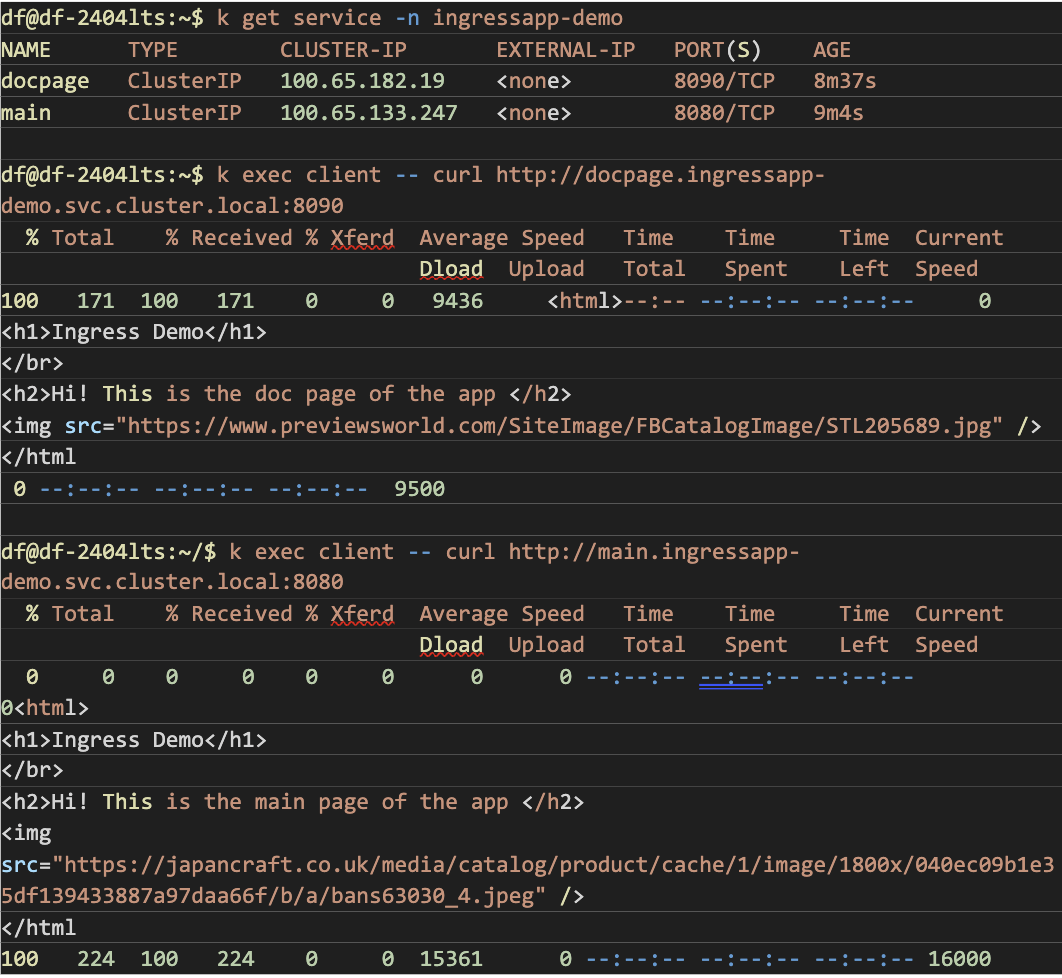Click the cluster IP 100.65.182.19
1062x978 pixels.
(x=362, y=81)
